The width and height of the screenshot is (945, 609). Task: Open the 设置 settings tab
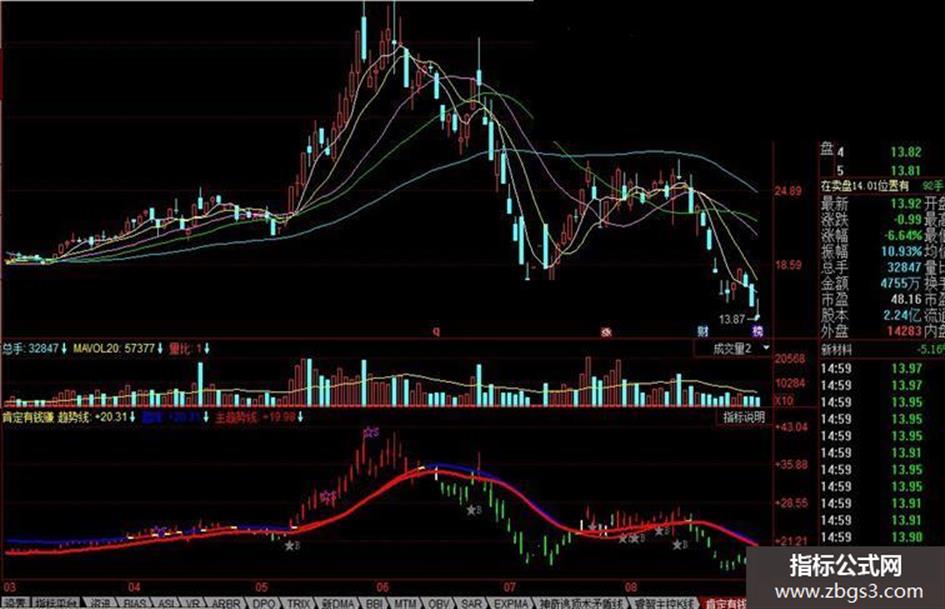click(x=14, y=603)
